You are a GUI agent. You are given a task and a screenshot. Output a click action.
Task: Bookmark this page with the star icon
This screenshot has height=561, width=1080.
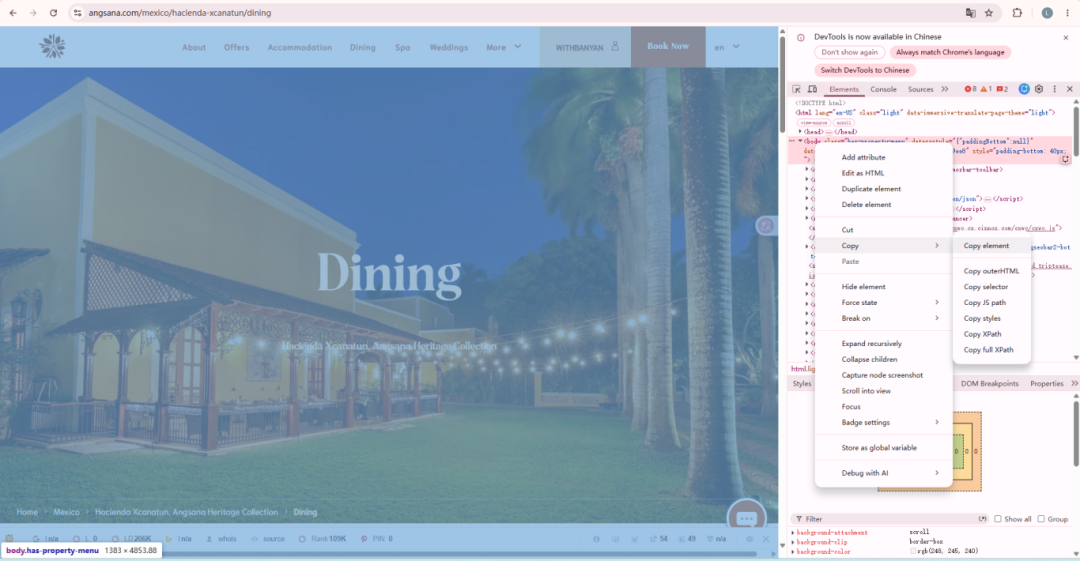pyautogui.click(x=989, y=12)
